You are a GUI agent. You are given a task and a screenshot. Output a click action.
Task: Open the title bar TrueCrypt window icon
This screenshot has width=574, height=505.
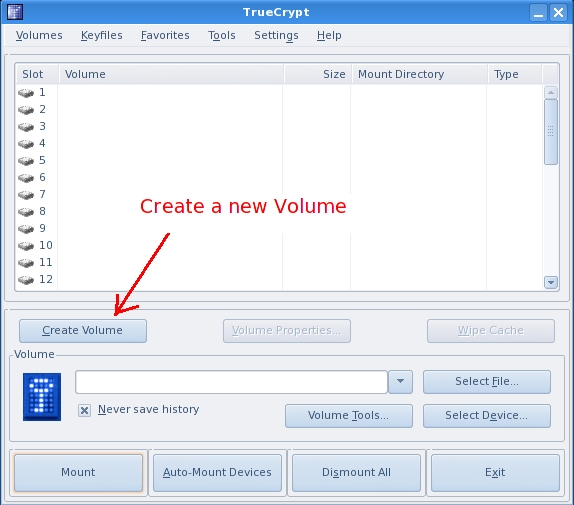pos(15,12)
